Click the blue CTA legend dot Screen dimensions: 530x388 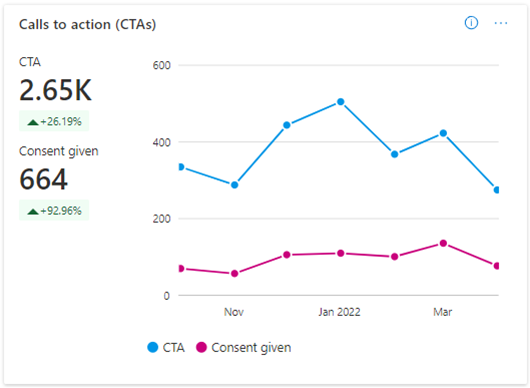click(153, 347)
